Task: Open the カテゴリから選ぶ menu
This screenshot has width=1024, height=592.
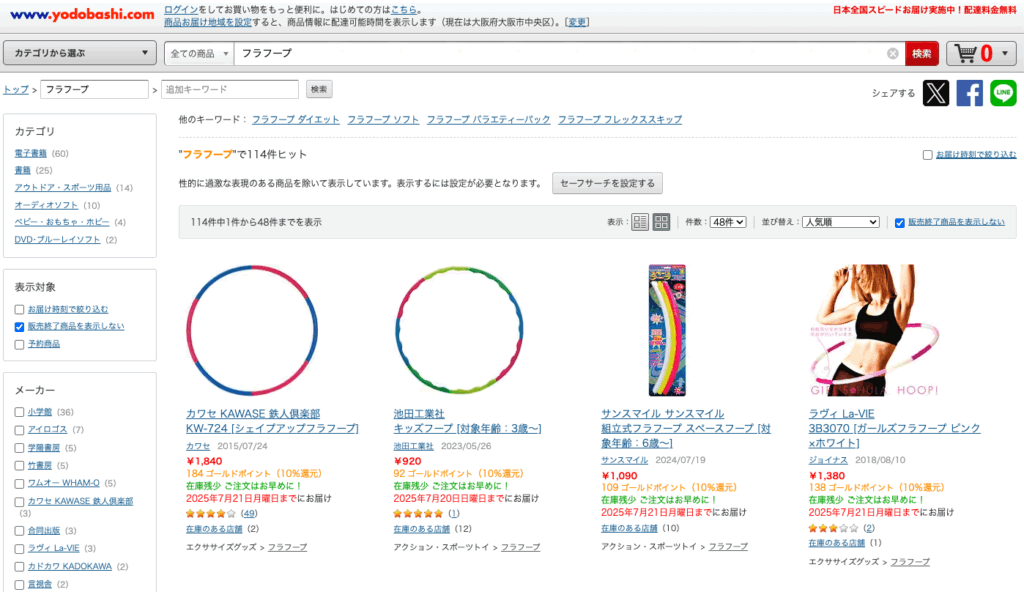Action: tap(80, 53)
